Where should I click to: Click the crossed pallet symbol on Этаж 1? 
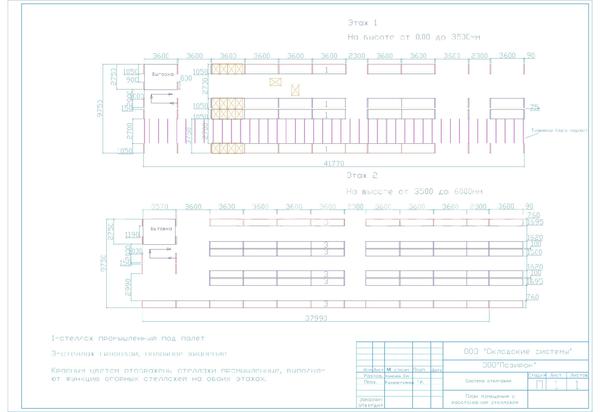click(275, 84)
